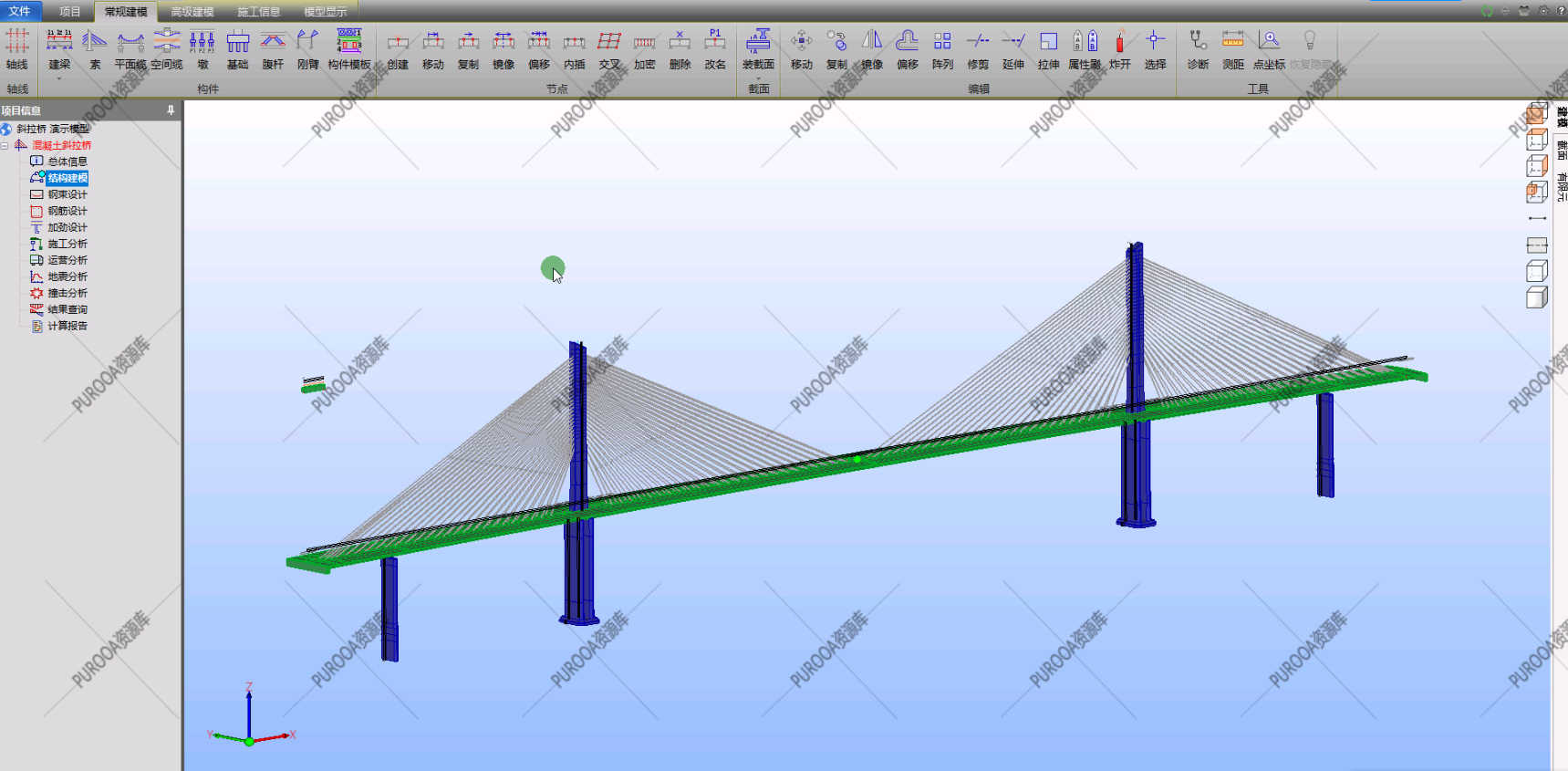Click the help question mark icon
This screenshot has width=1568, height=771.
[1561, 11]
